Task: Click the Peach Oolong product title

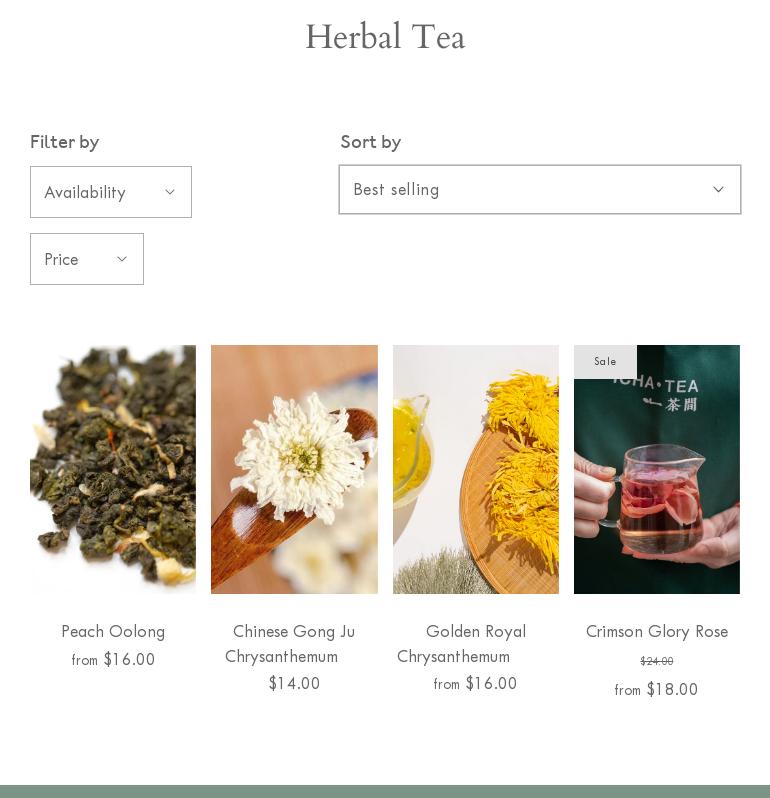Action: click(x=113, y=631)
